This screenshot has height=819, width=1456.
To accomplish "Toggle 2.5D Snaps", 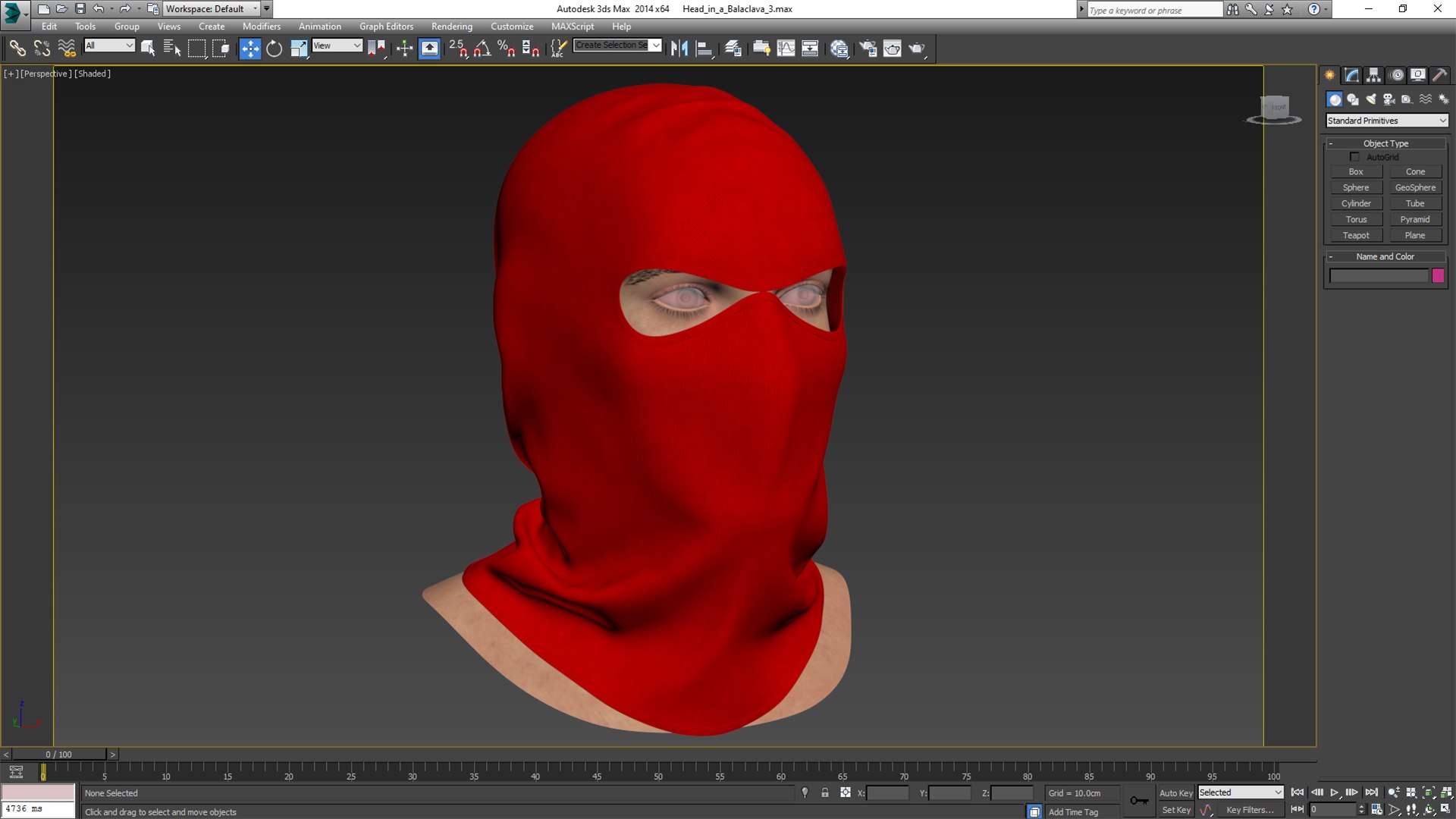I will 458,49.
